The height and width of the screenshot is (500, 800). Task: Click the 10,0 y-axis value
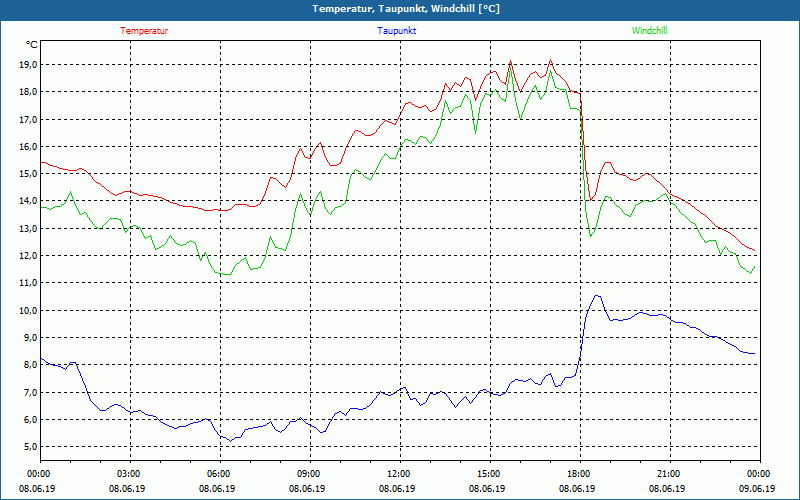29,310
